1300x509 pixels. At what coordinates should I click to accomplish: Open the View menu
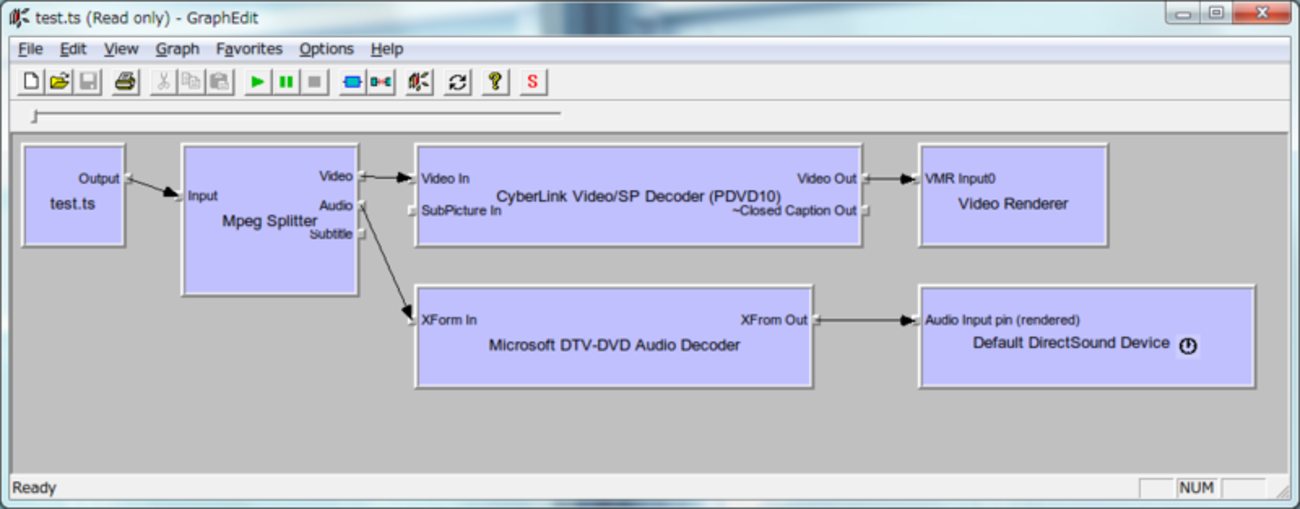[121, 49]
